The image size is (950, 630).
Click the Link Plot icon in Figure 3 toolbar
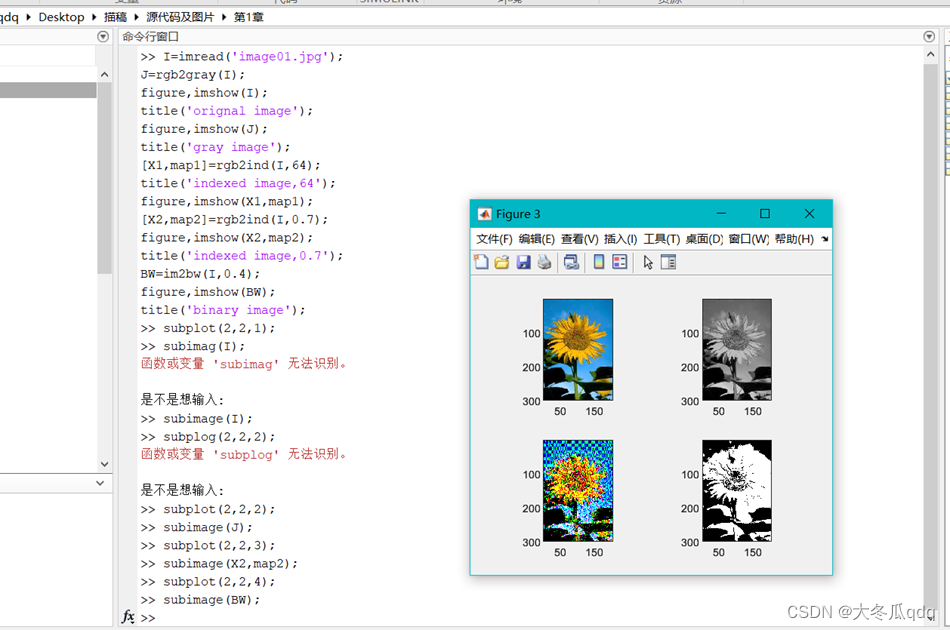point(571,262)
